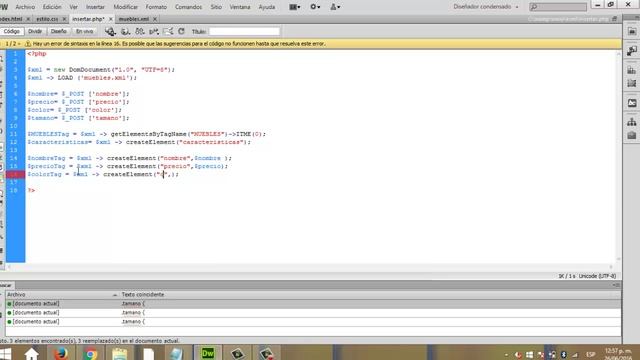Open the Ayuda menu
This screenshot has width=640, height=360.
267,7
